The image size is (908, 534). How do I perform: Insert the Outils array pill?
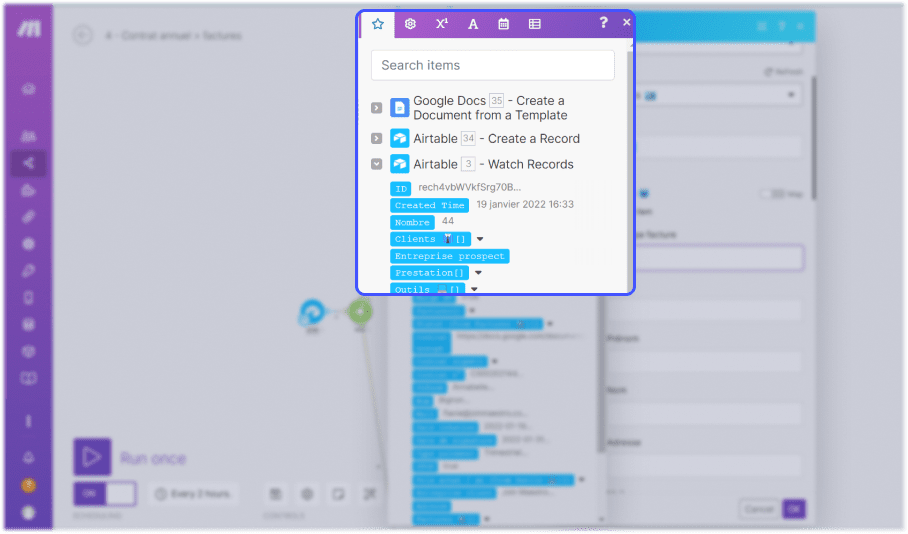click(427, 288)
